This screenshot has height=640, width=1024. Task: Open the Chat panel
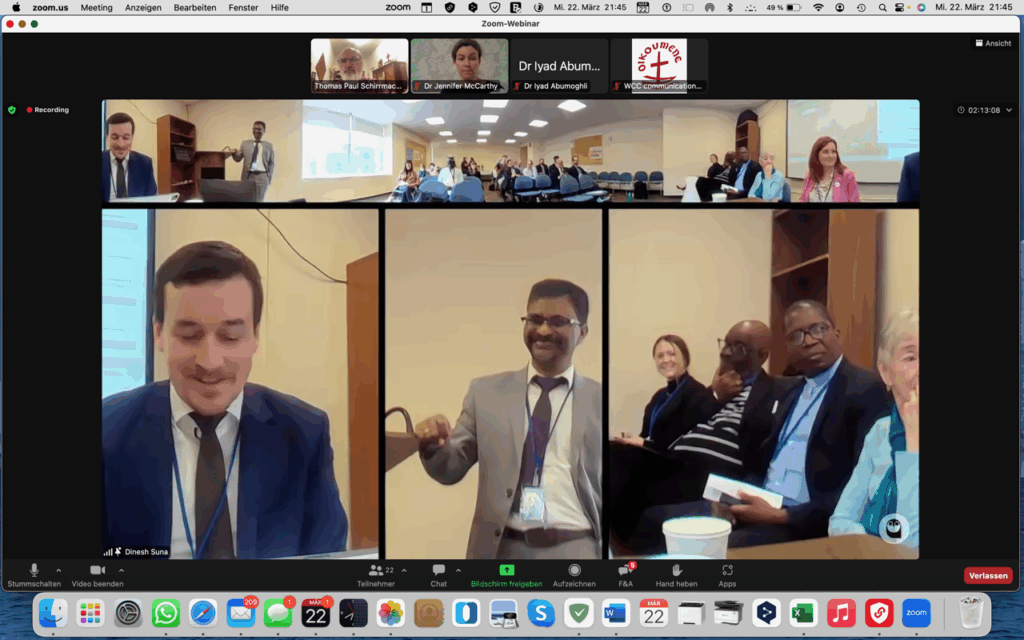[x=438, y=575]
